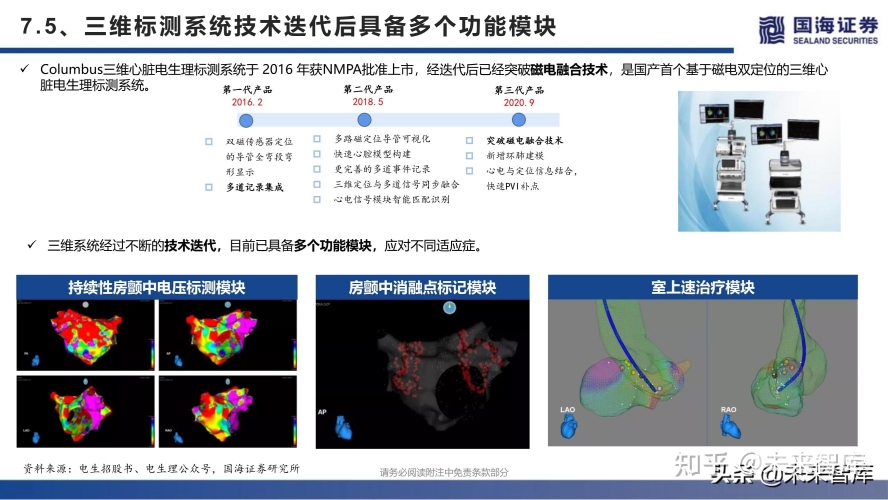Check the box for 心电信号模块智能匹配识别
Screen dimensions: 888x500
click(x=317, y=199)
